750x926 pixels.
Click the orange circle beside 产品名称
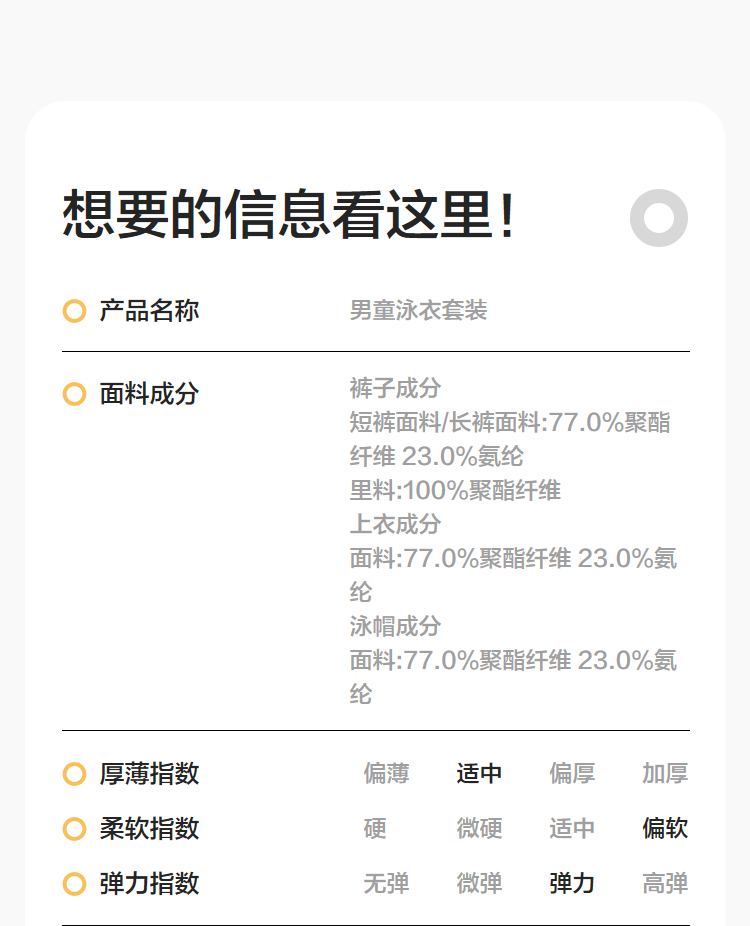[74, 311]
